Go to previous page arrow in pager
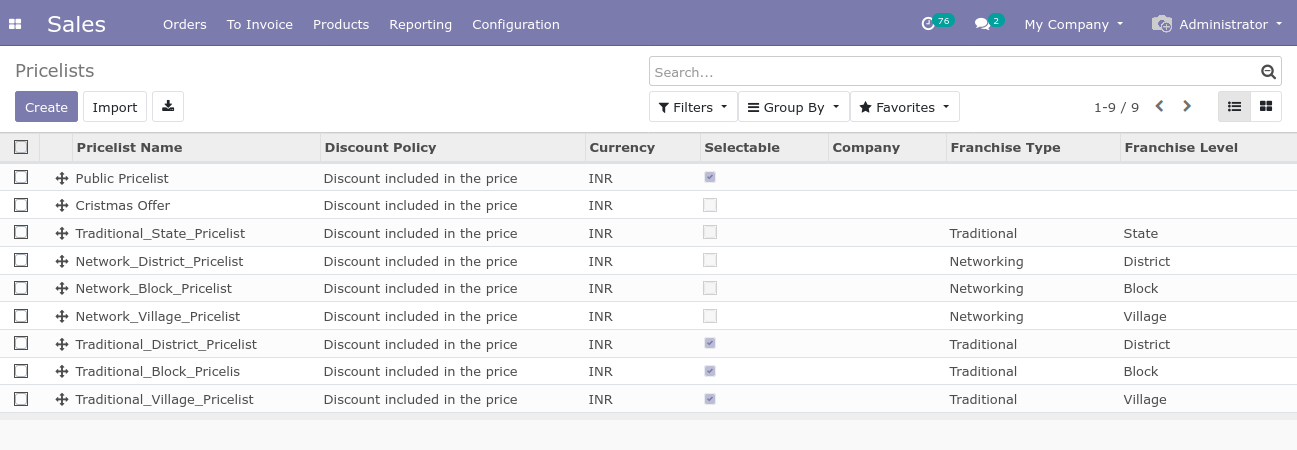Viewport: 1297px width, 450px height. (x=1160, y=106)
